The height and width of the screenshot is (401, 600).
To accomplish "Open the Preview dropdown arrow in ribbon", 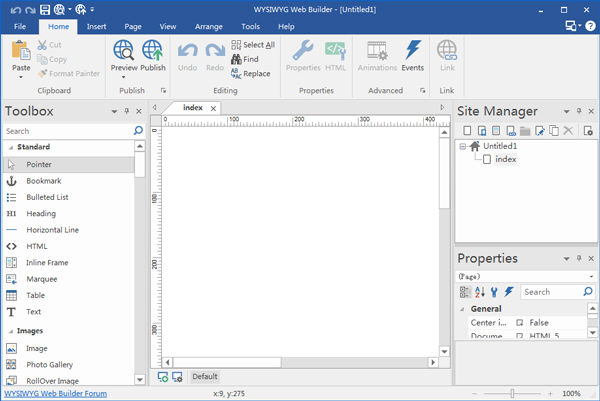I will click(124, 77).
